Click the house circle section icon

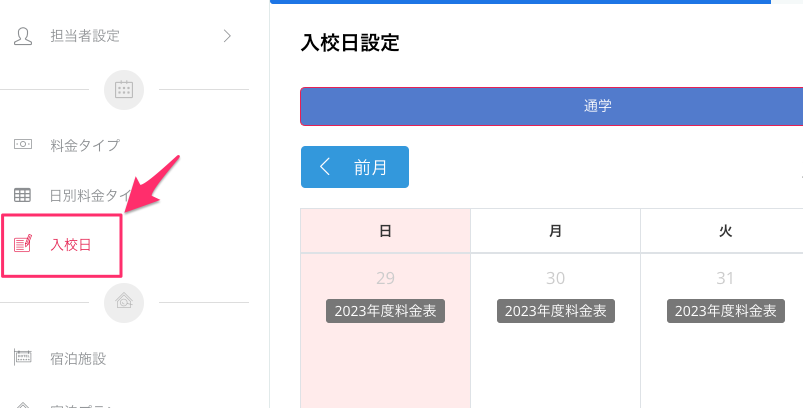[124, 302]
